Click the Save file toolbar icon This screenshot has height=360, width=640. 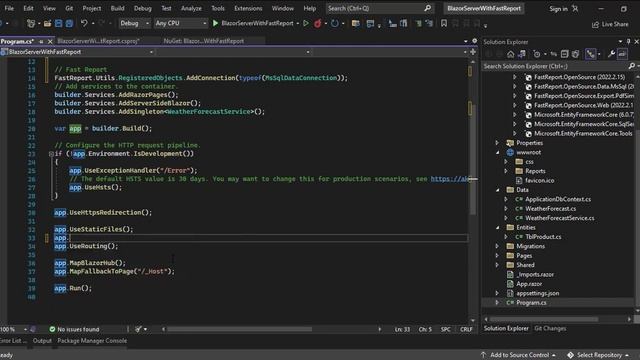click(58, 24)
